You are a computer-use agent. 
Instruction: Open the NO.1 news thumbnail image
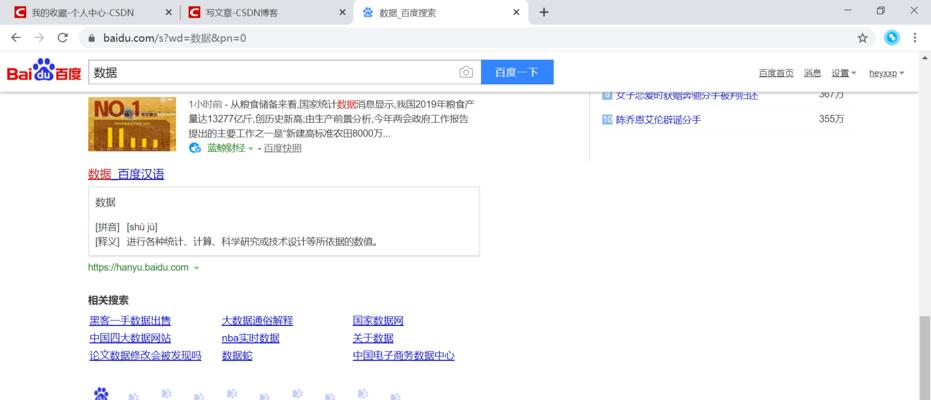click(x=132, y=125)
